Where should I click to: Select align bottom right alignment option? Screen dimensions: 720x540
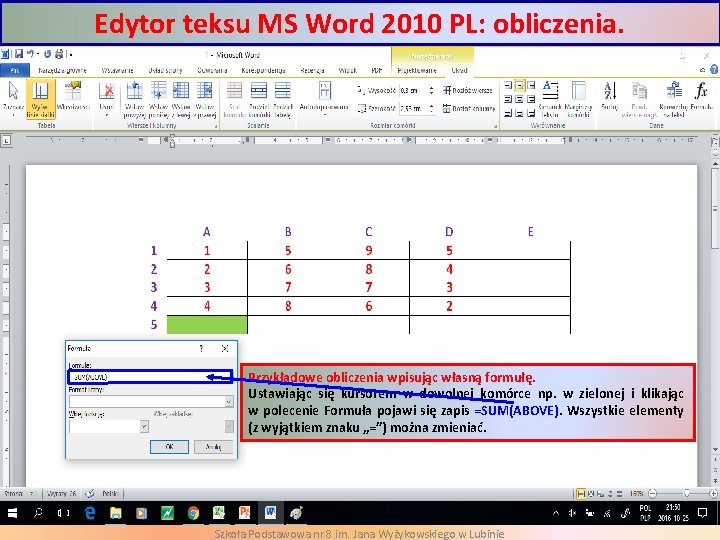click(x=531, y=113)
